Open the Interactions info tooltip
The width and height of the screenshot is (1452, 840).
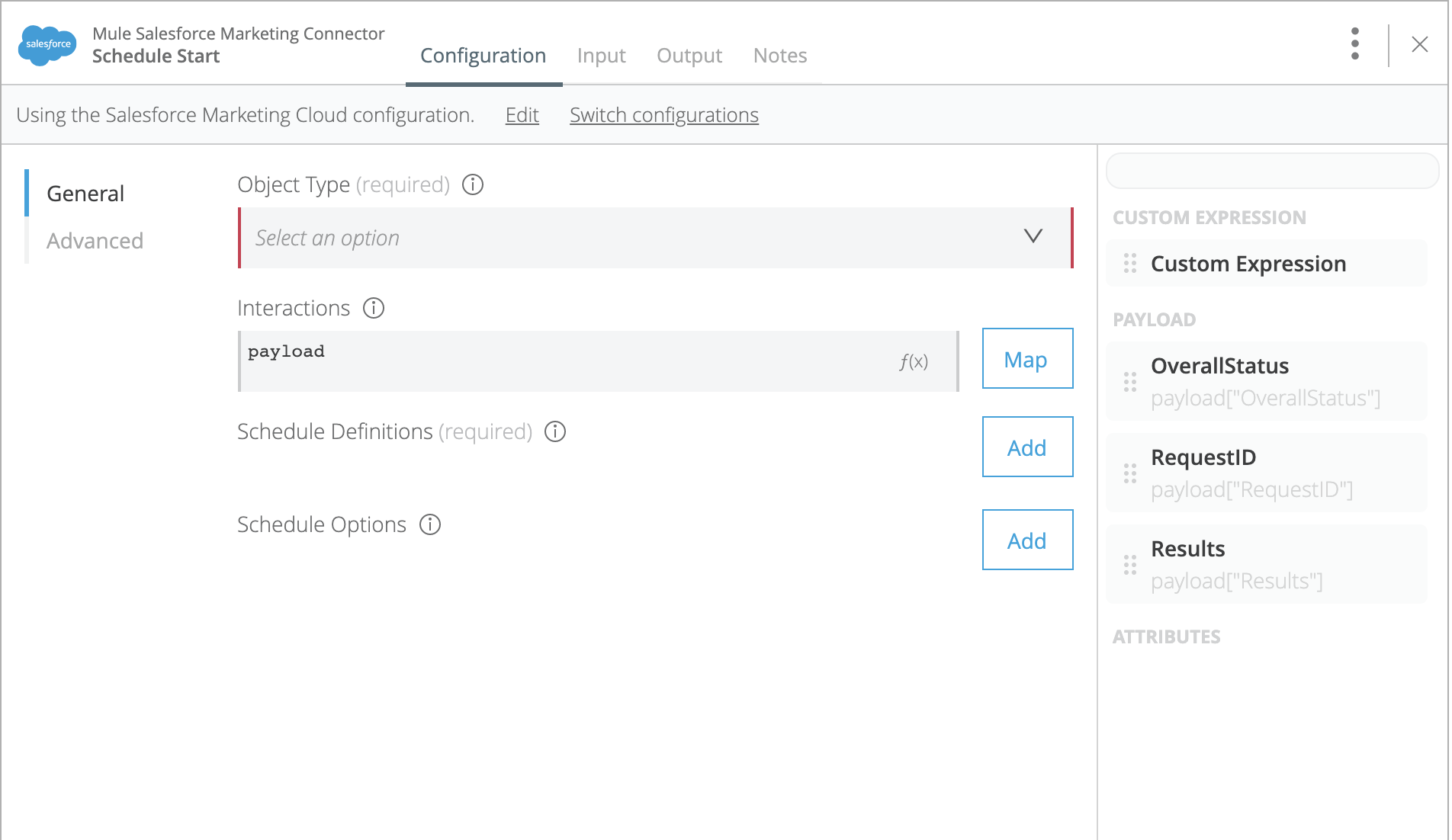point(374,309)
